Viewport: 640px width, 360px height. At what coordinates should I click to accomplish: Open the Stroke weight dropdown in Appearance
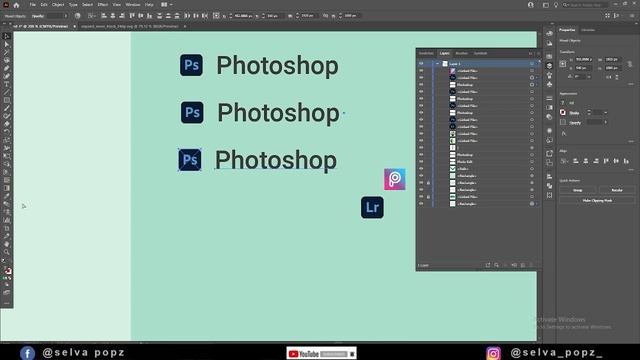click(x=605, y=113)
